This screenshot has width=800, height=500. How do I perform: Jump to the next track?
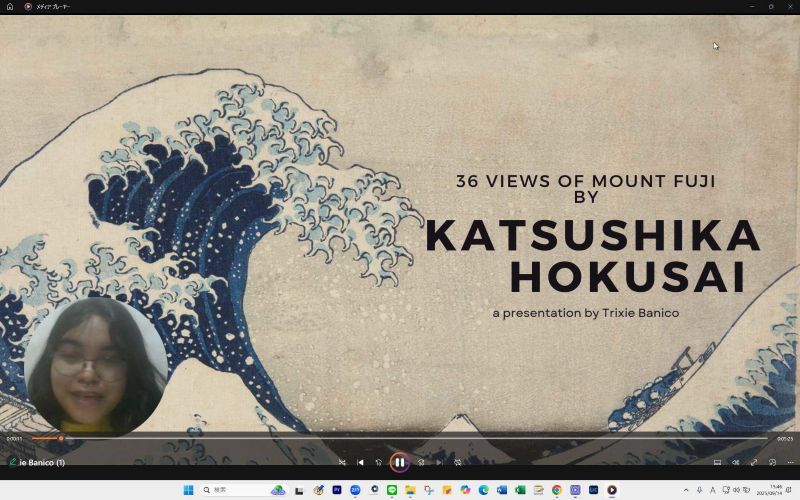[x=439, y=462]
